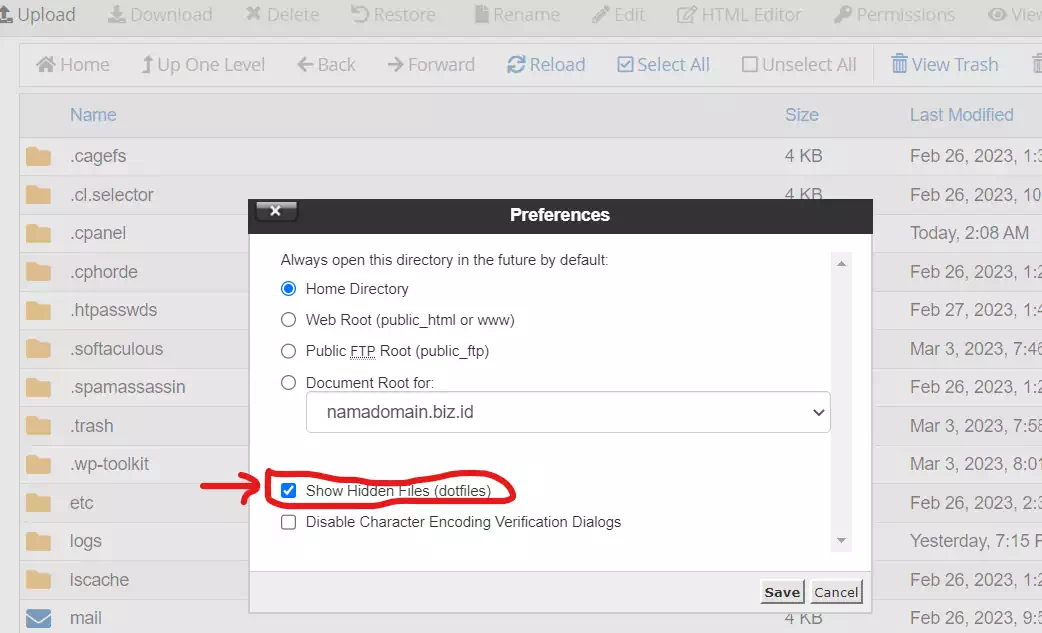Click the dialog scrollbar up arrow
Viewport: 1042px width, 633px height.
click(841, 264)
